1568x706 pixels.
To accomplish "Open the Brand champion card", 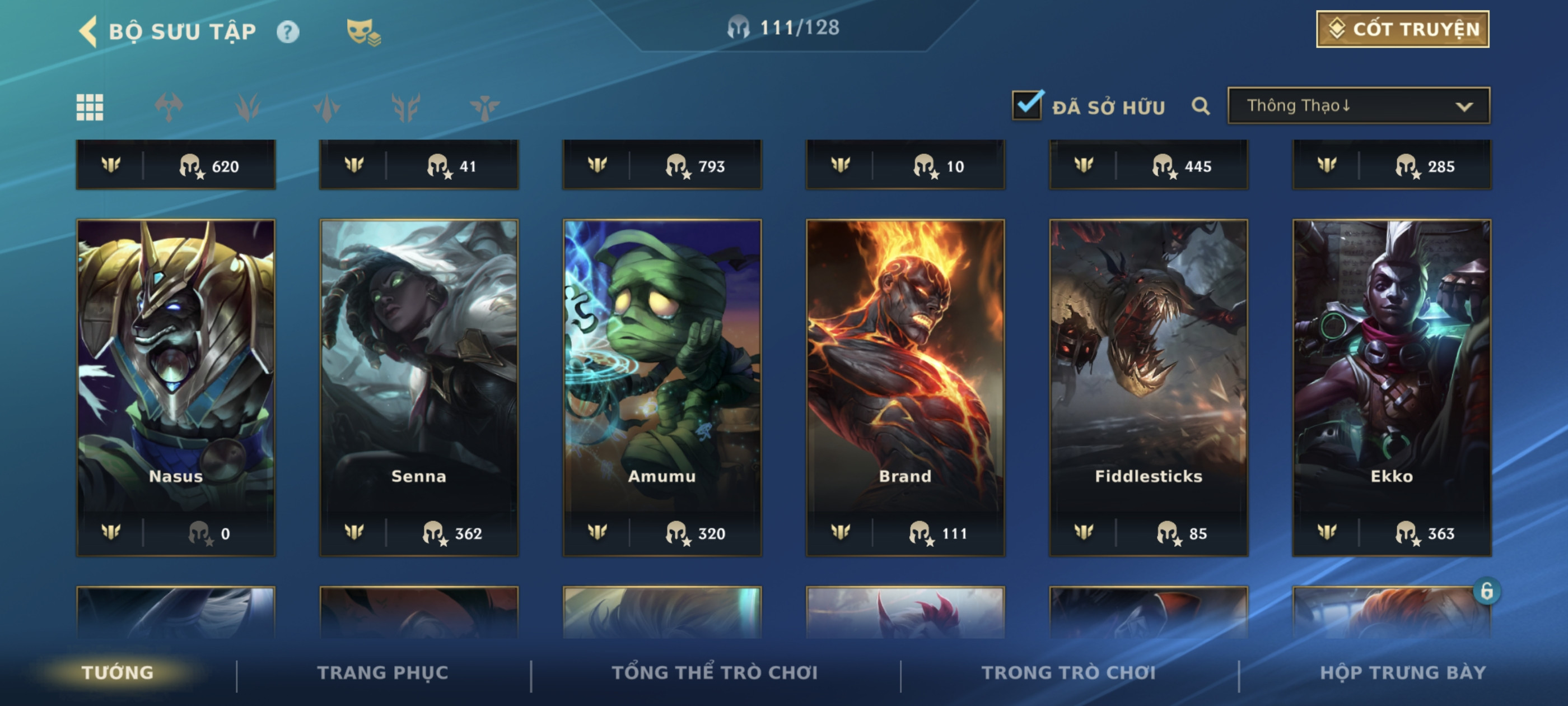I will [x=905, y=387].
